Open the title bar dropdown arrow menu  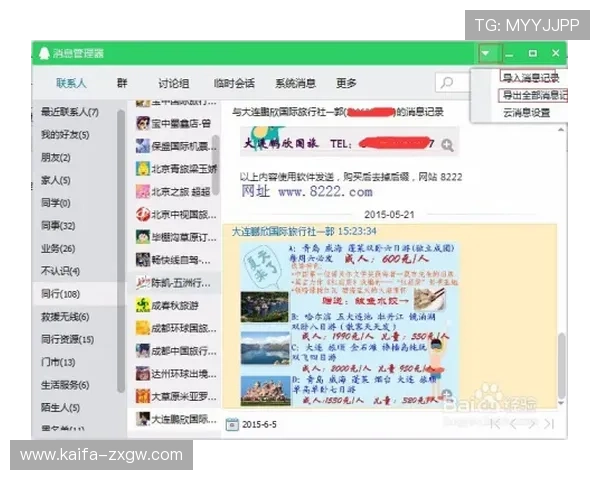(x=486, y=53)
